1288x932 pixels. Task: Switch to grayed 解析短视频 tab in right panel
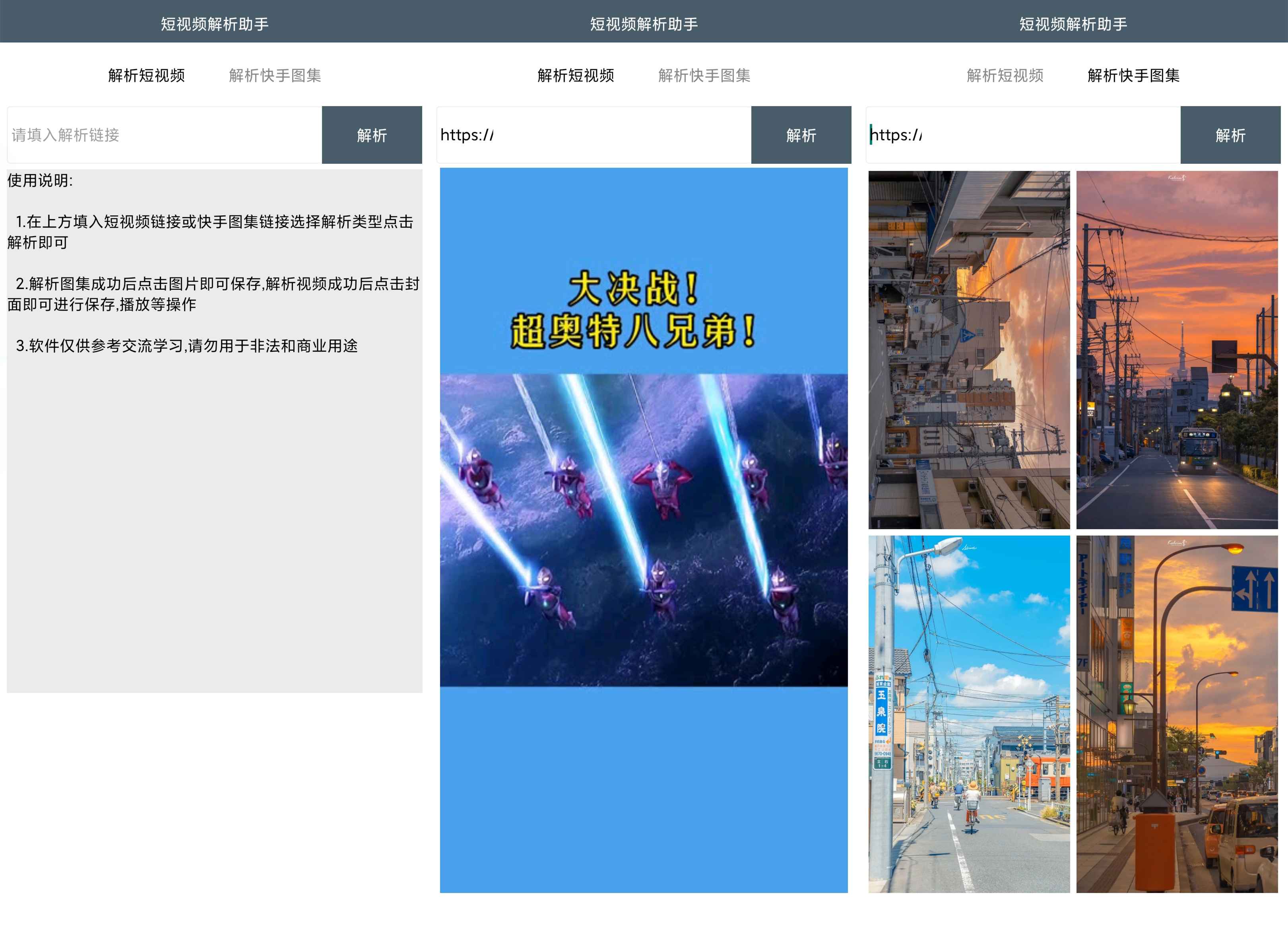point(1005,76)
